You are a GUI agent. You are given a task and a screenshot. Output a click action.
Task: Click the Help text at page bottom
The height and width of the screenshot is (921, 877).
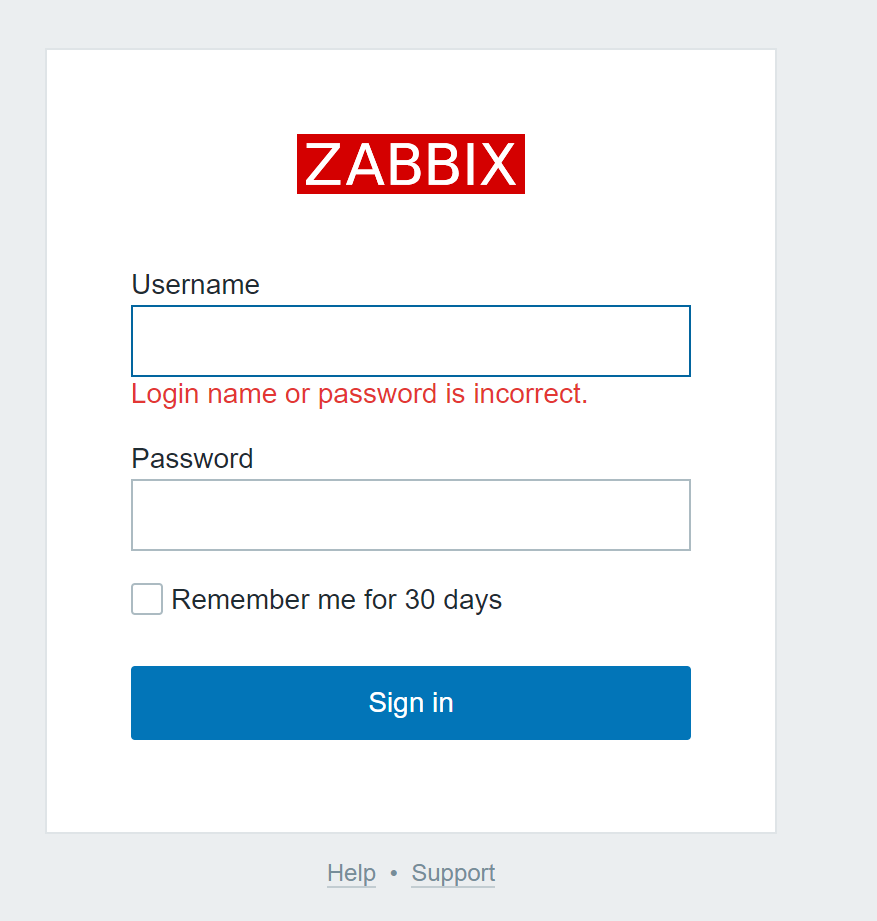[351, 873]
